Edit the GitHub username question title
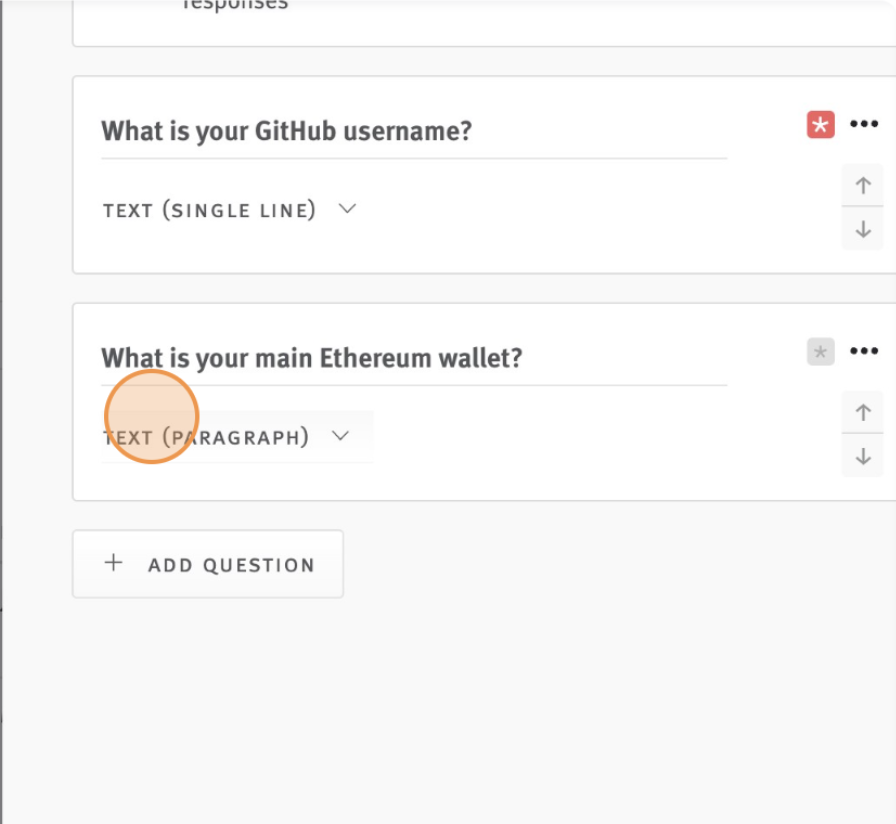Viewport: 896px width, 824px height. 414,131
